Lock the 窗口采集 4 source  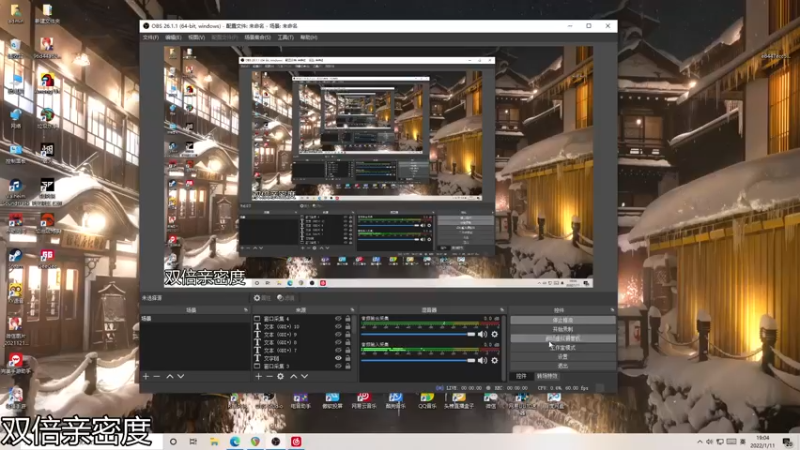pos(348,318)
